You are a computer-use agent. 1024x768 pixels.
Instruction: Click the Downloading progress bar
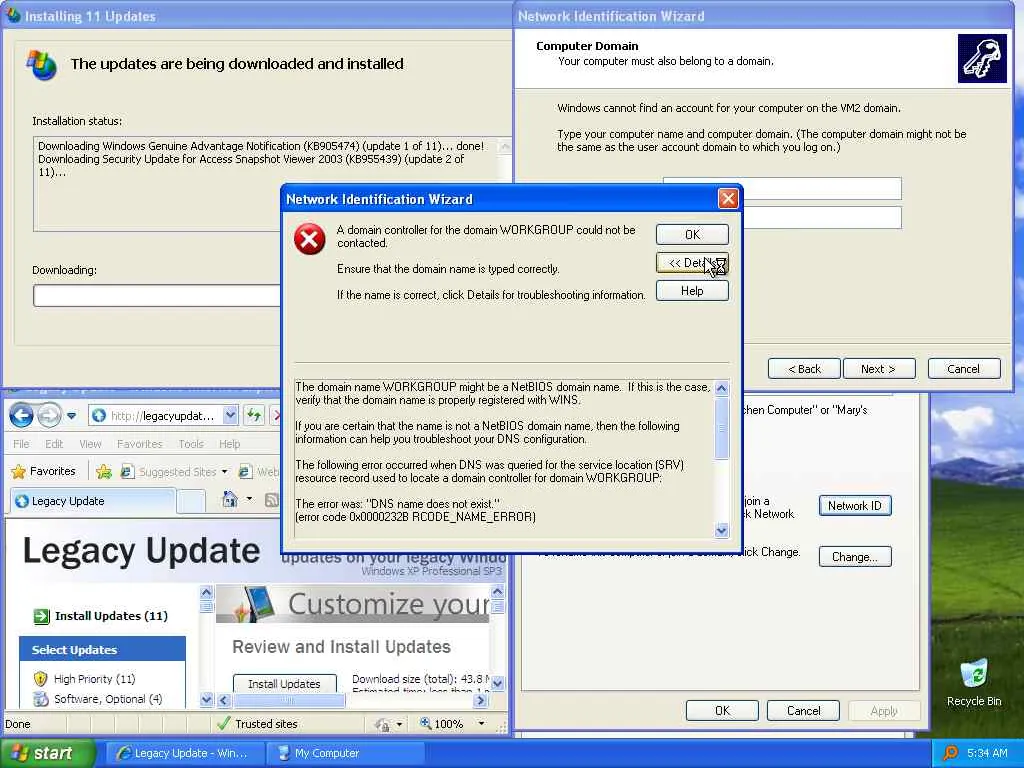tap(157, 296)
